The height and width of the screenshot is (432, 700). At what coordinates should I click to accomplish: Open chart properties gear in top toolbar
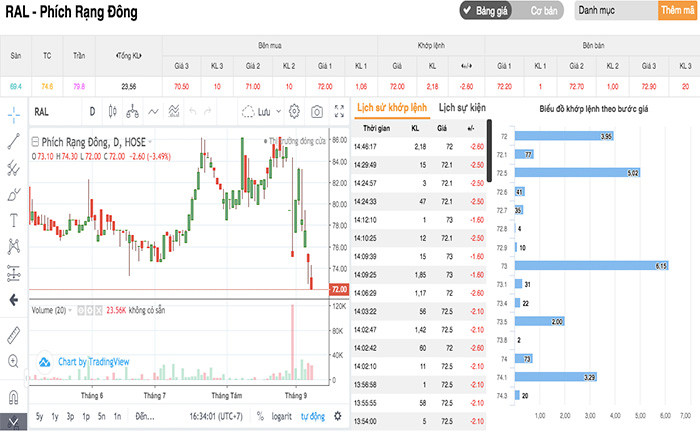294,112
